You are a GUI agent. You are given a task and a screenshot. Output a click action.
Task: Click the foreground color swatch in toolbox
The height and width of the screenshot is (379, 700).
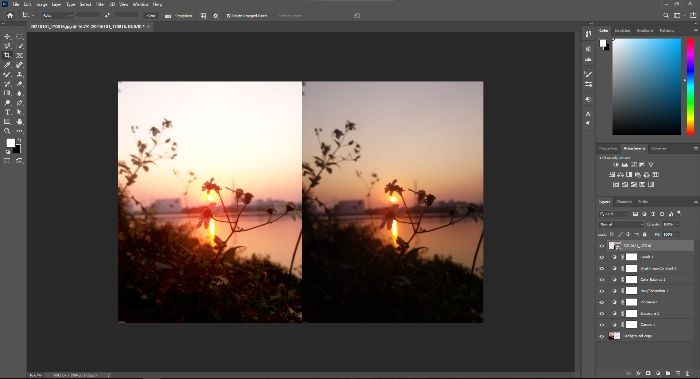coord(10,142)
